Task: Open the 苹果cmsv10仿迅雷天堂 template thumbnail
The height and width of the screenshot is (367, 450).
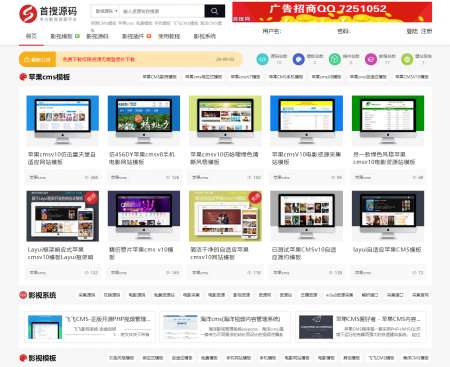Action: (63, 120)
